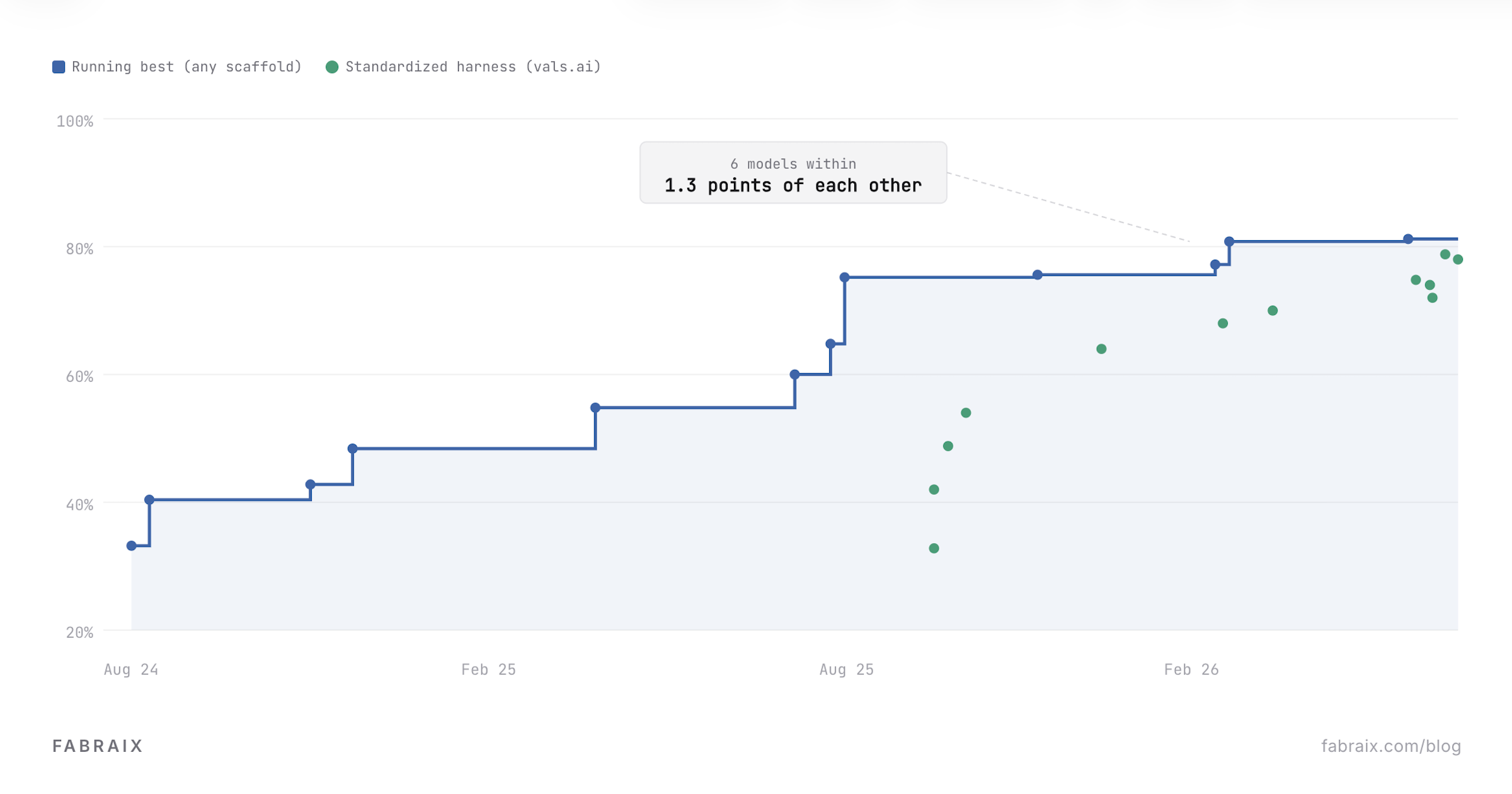Open the fabraix.com/blog link
The height and width of the screenshot is (794, 1512).
(1390, 746)
